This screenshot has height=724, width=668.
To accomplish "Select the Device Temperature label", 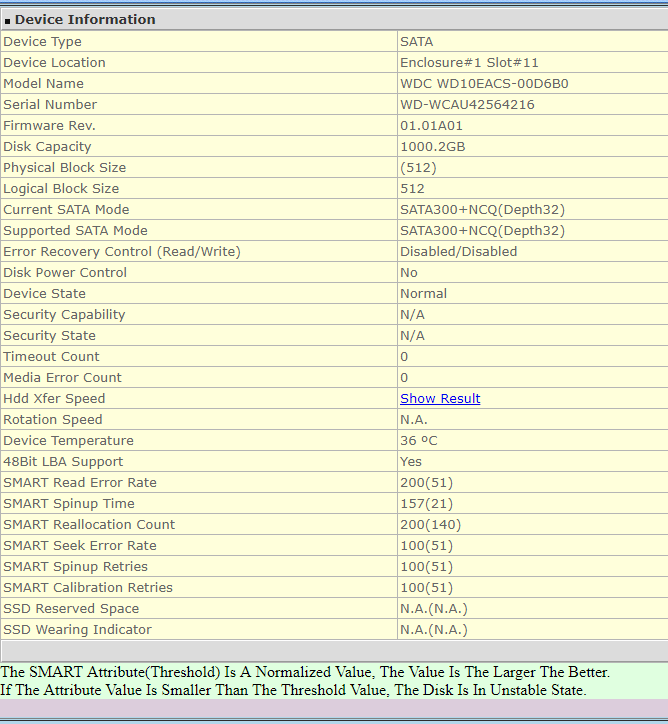I will (68, 440).
